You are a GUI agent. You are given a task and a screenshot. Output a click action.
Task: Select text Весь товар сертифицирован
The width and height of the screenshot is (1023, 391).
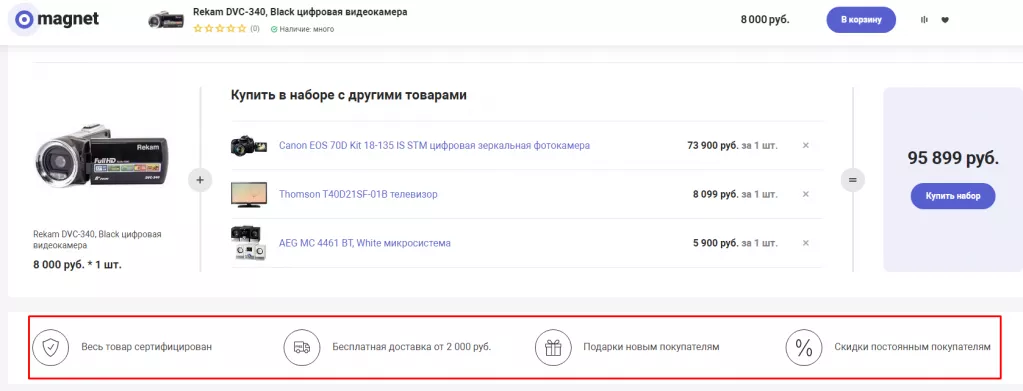pyautogui.click(x=147, y=347)
